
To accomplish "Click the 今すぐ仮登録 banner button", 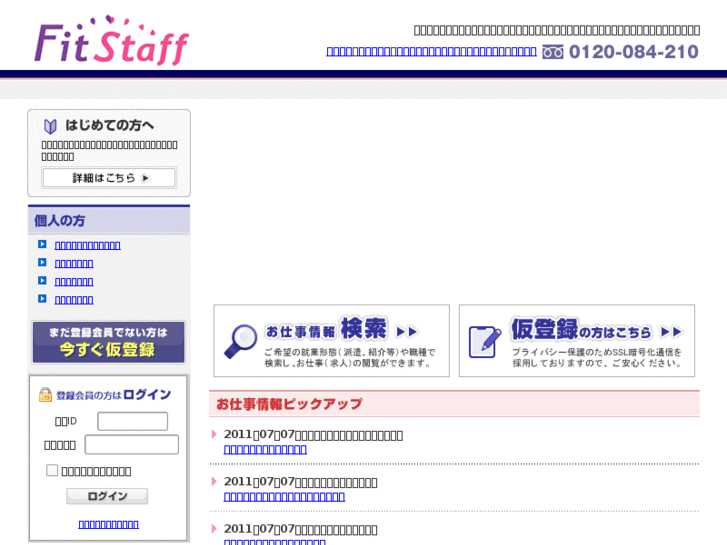I will point(108,342).
